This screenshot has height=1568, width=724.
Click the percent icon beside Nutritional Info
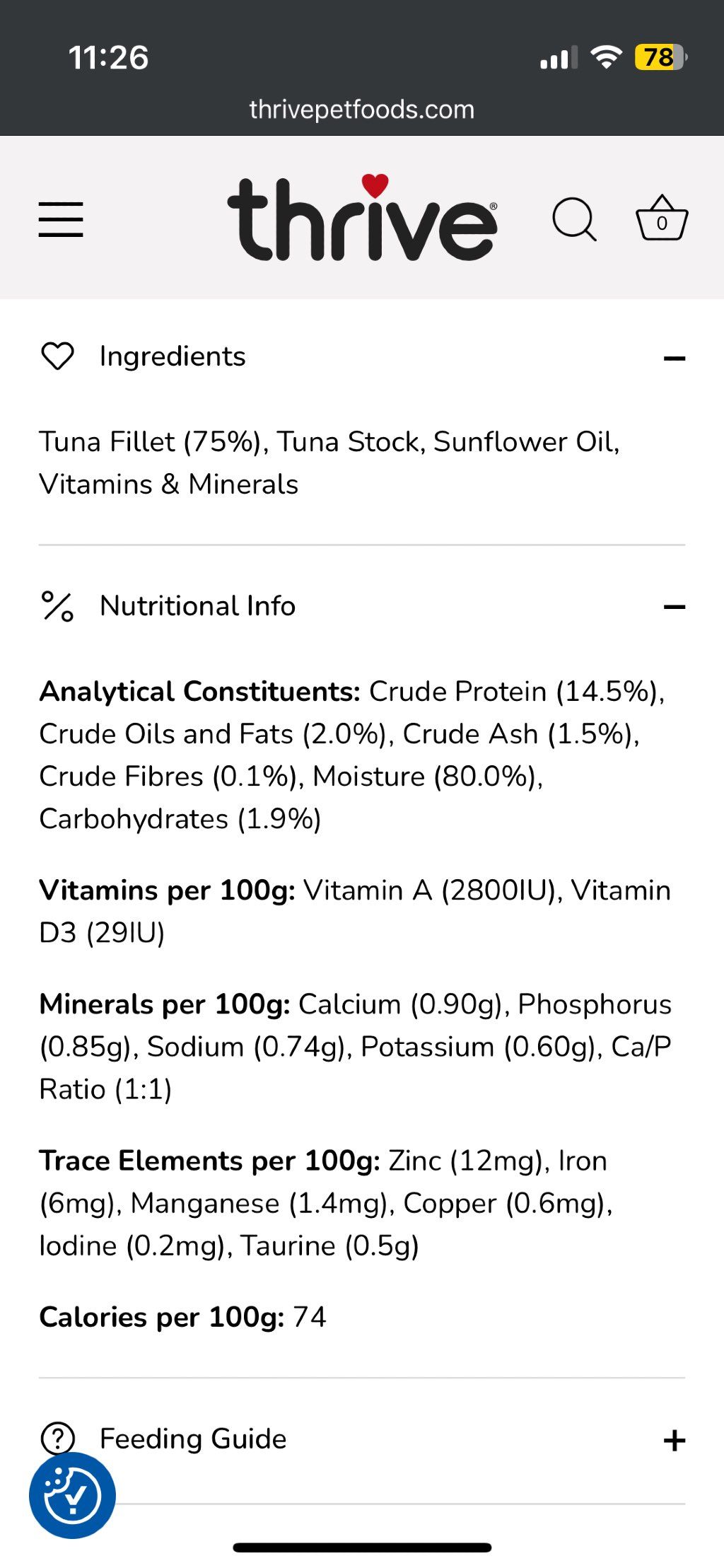click(57, 606)
